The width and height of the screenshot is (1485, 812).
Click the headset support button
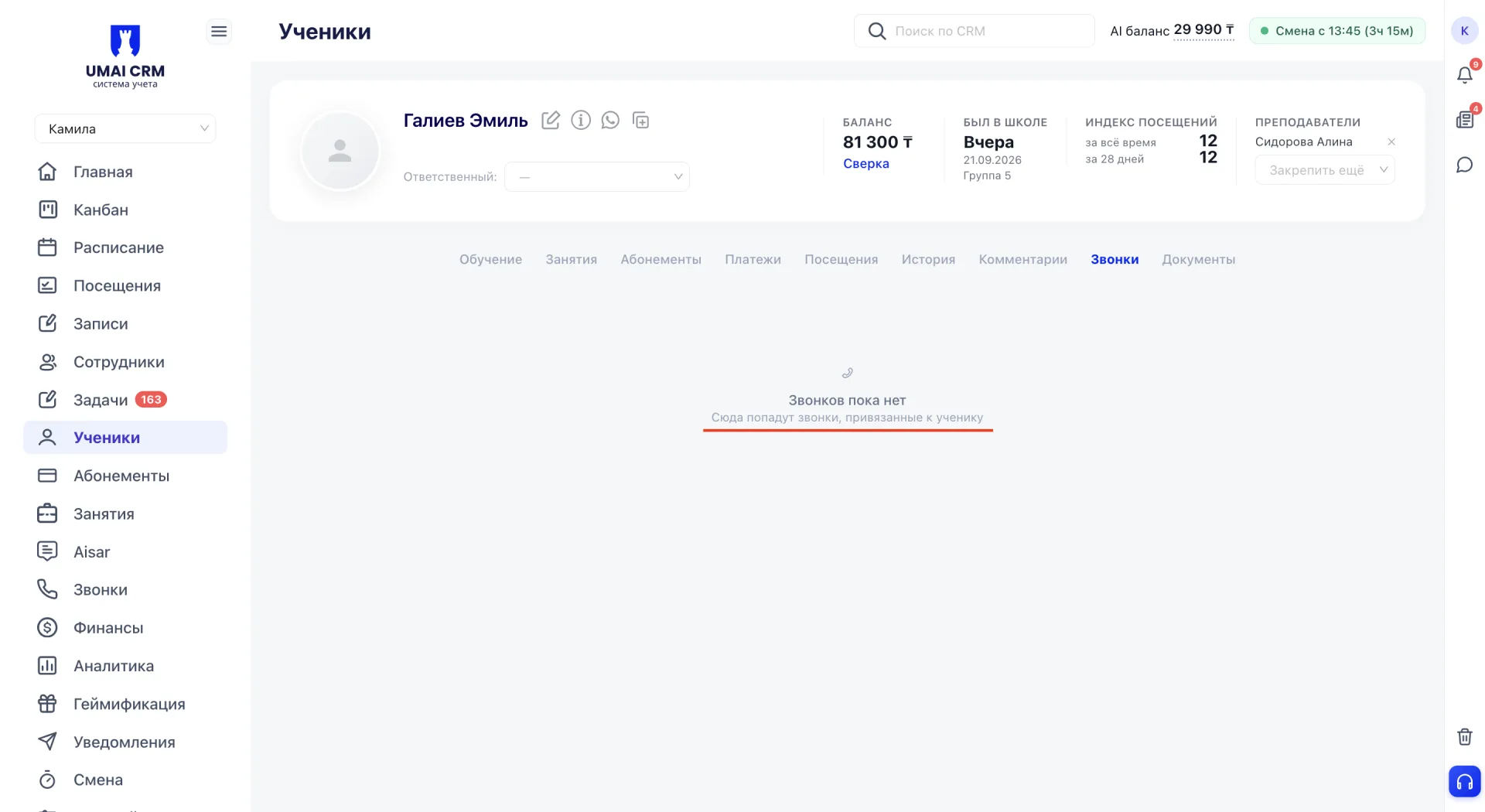click(x=1465, y=782)
